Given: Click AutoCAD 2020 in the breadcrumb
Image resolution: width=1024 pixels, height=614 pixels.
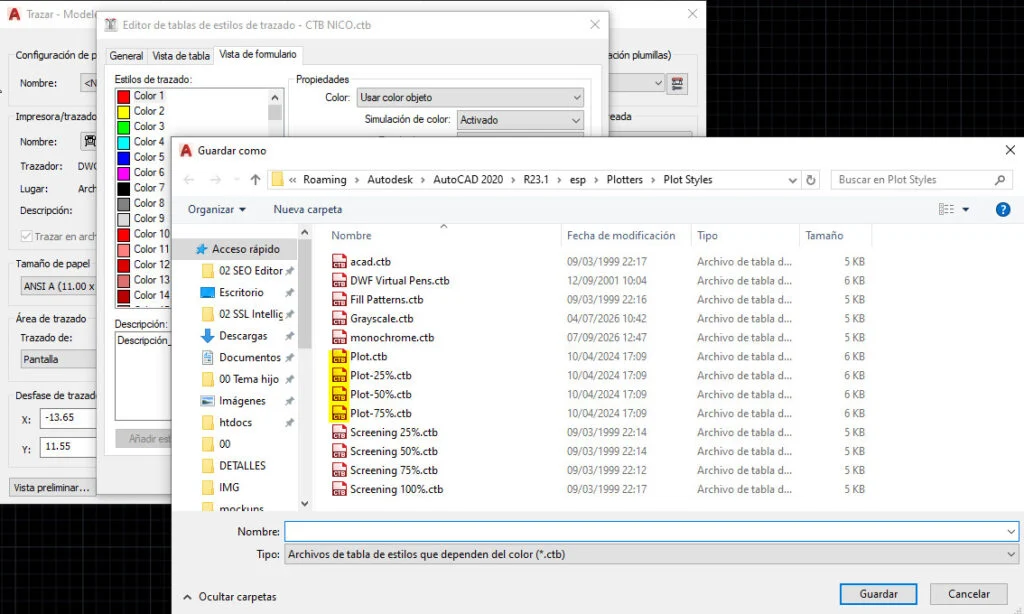Looking at the screenshot, I should (468, 180).
